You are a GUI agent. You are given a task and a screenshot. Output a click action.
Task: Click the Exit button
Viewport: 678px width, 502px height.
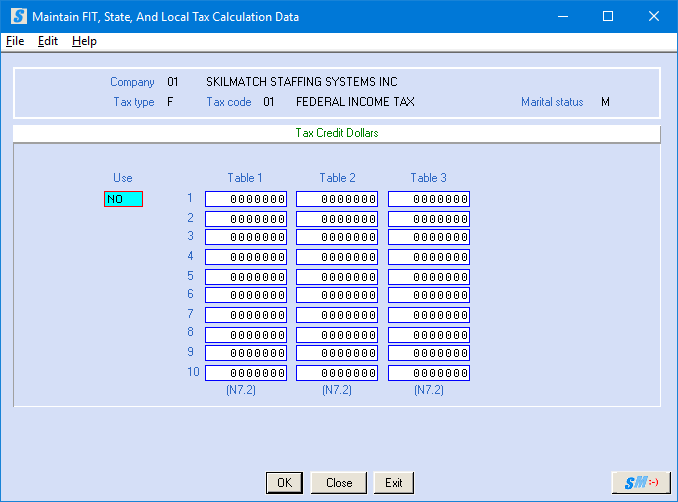click(x=393, y=483)
